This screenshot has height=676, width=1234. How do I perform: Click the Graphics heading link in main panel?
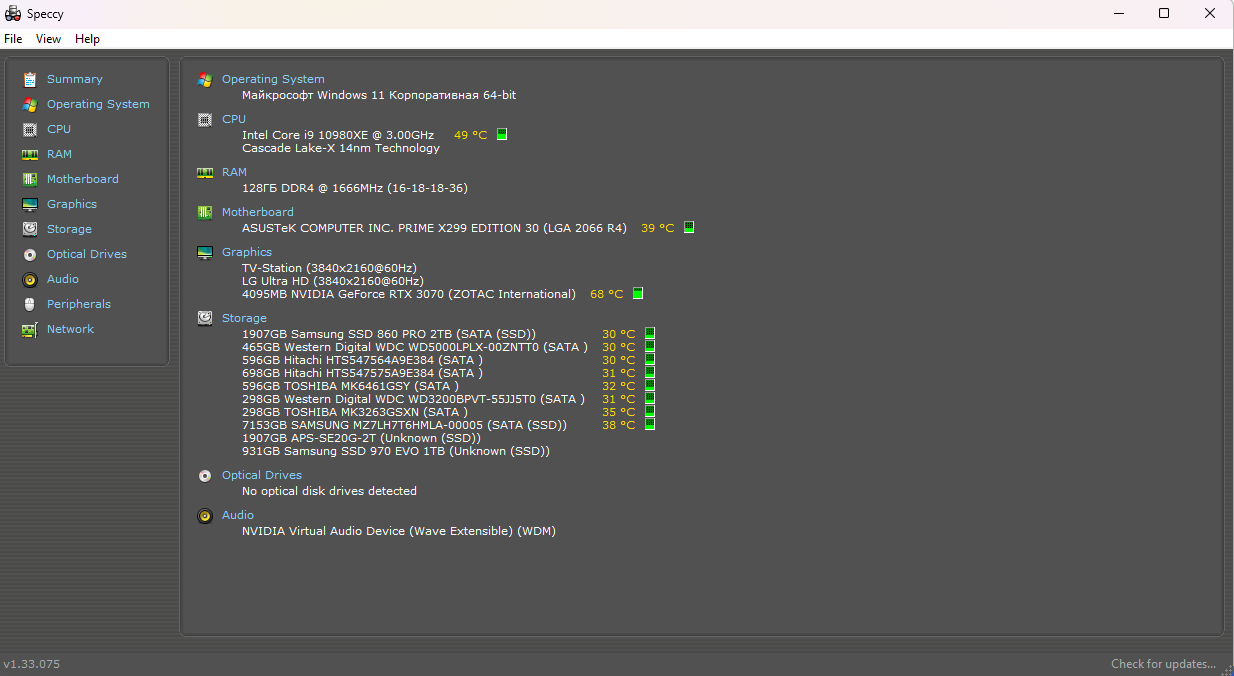coord(247,252)
